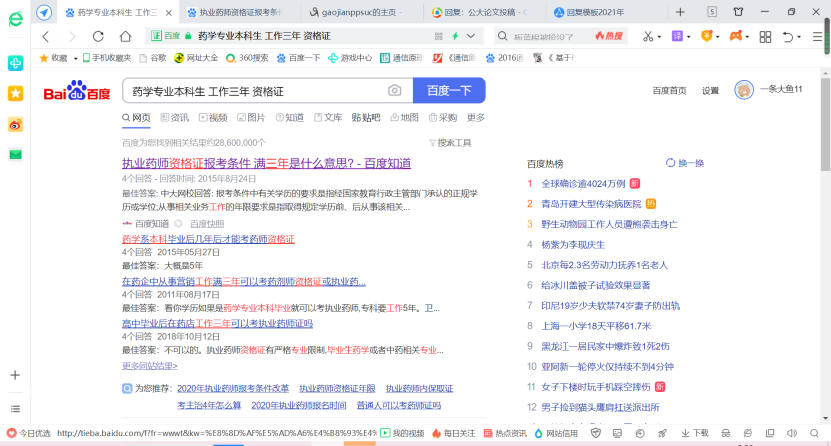Open the four-square extensions grid icon
Screen dimensions: 831x446
[765, 37]
